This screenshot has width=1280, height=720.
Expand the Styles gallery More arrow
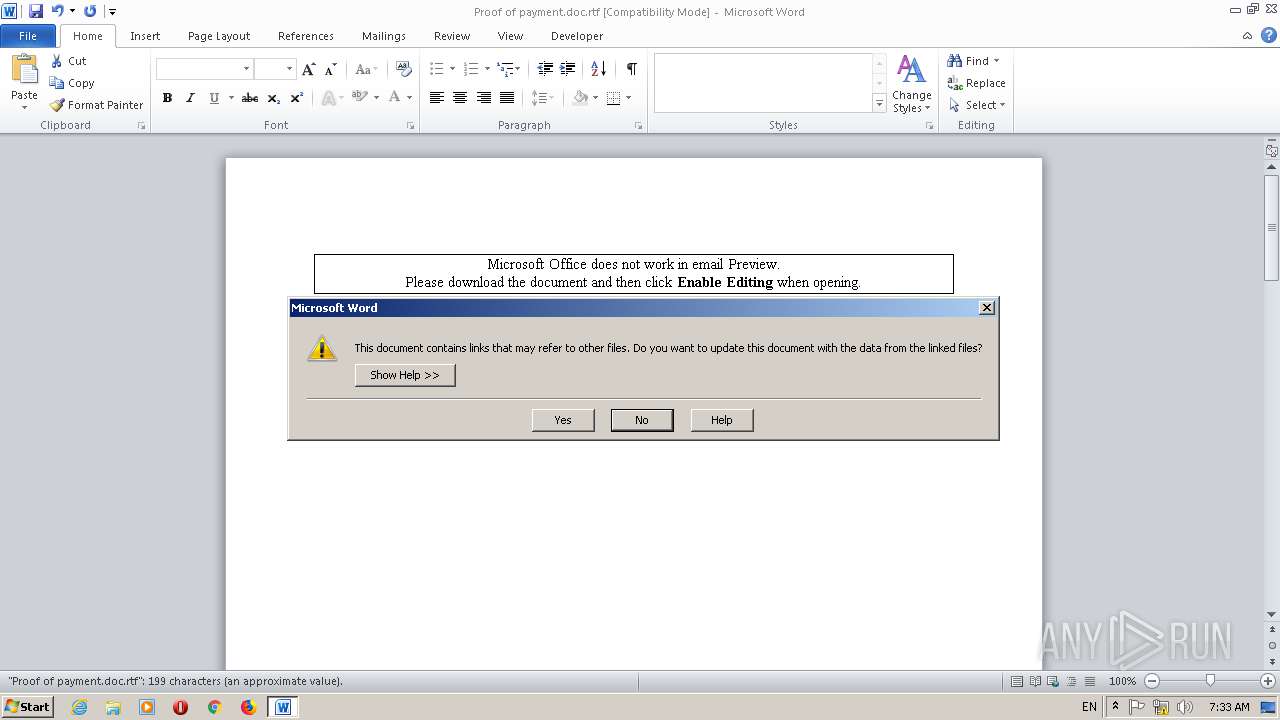pos(880,103)
